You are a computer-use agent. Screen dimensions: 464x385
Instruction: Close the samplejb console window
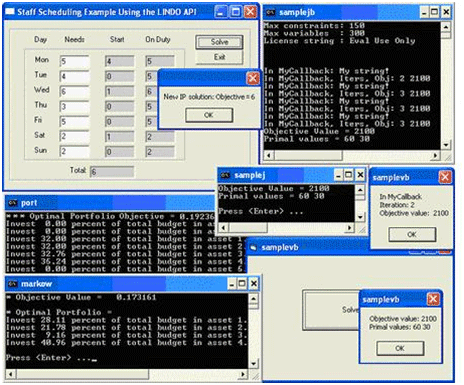tap(446, 12)
